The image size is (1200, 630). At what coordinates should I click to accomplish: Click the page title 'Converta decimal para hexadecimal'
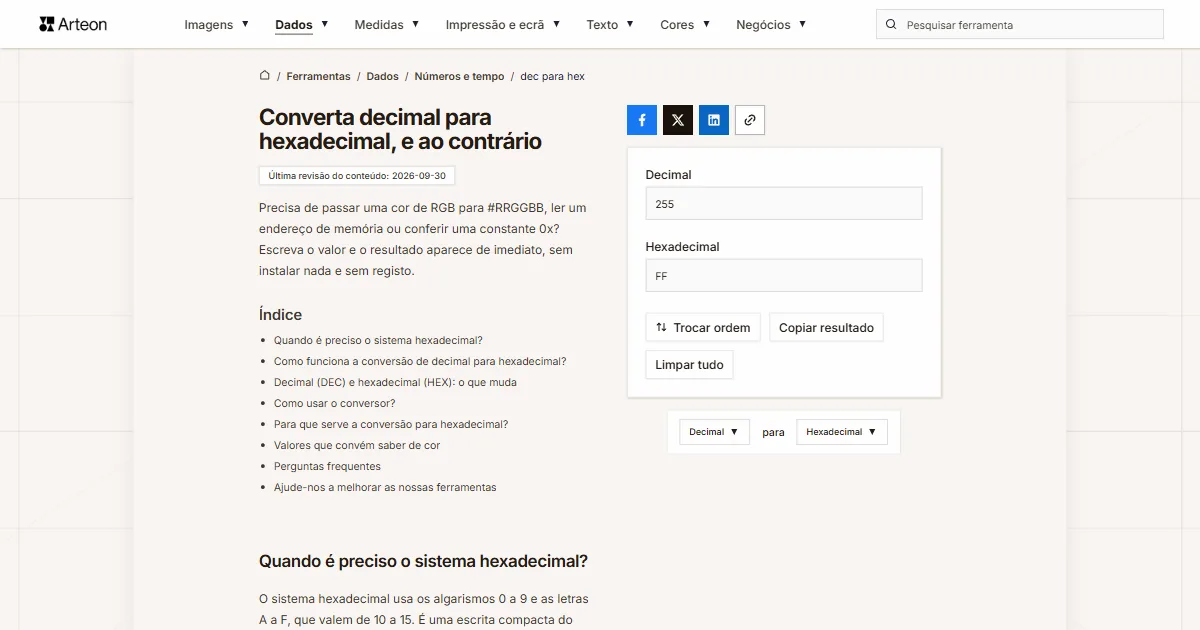coord(400,129)
